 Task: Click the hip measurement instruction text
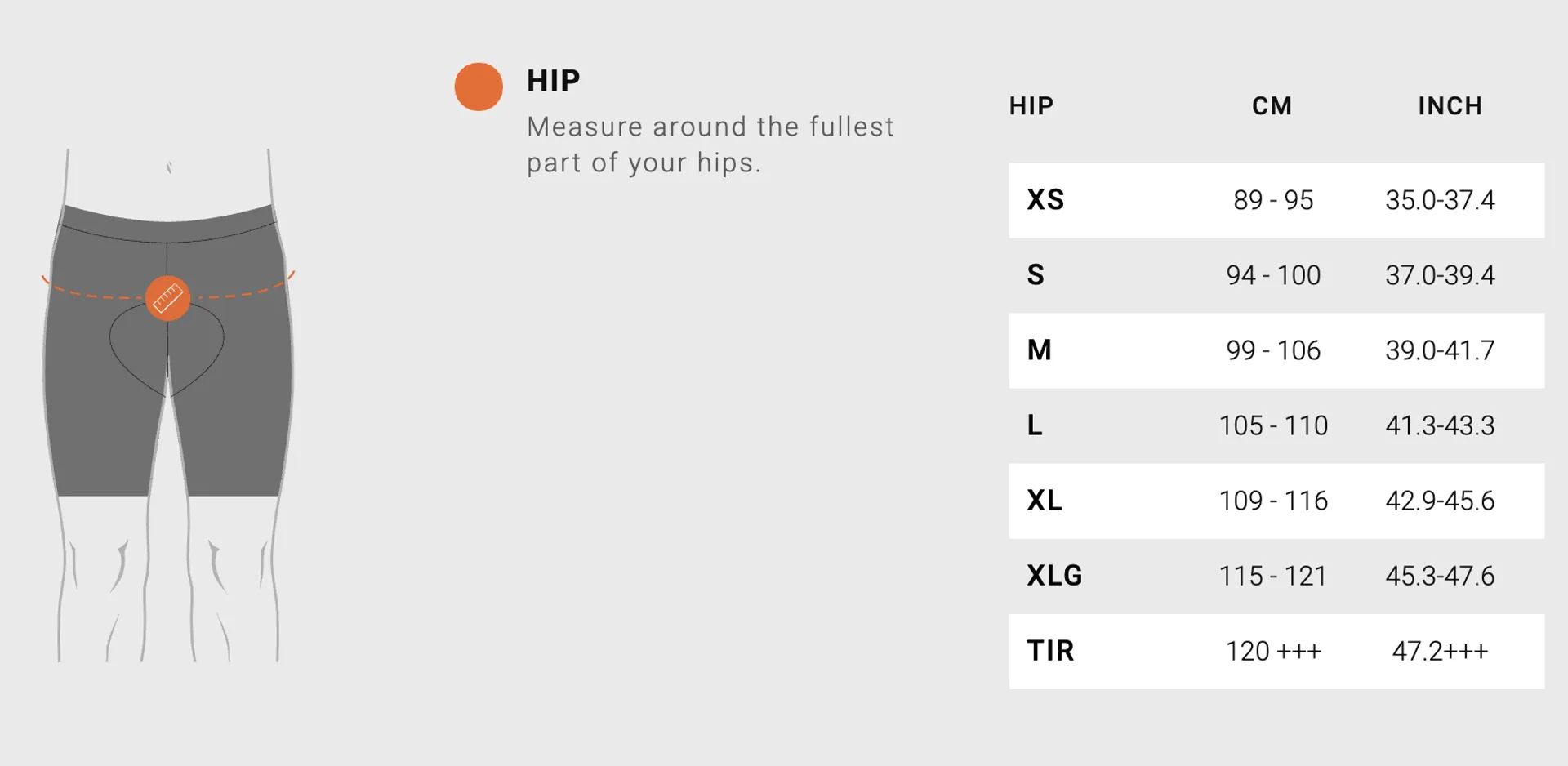710,145
